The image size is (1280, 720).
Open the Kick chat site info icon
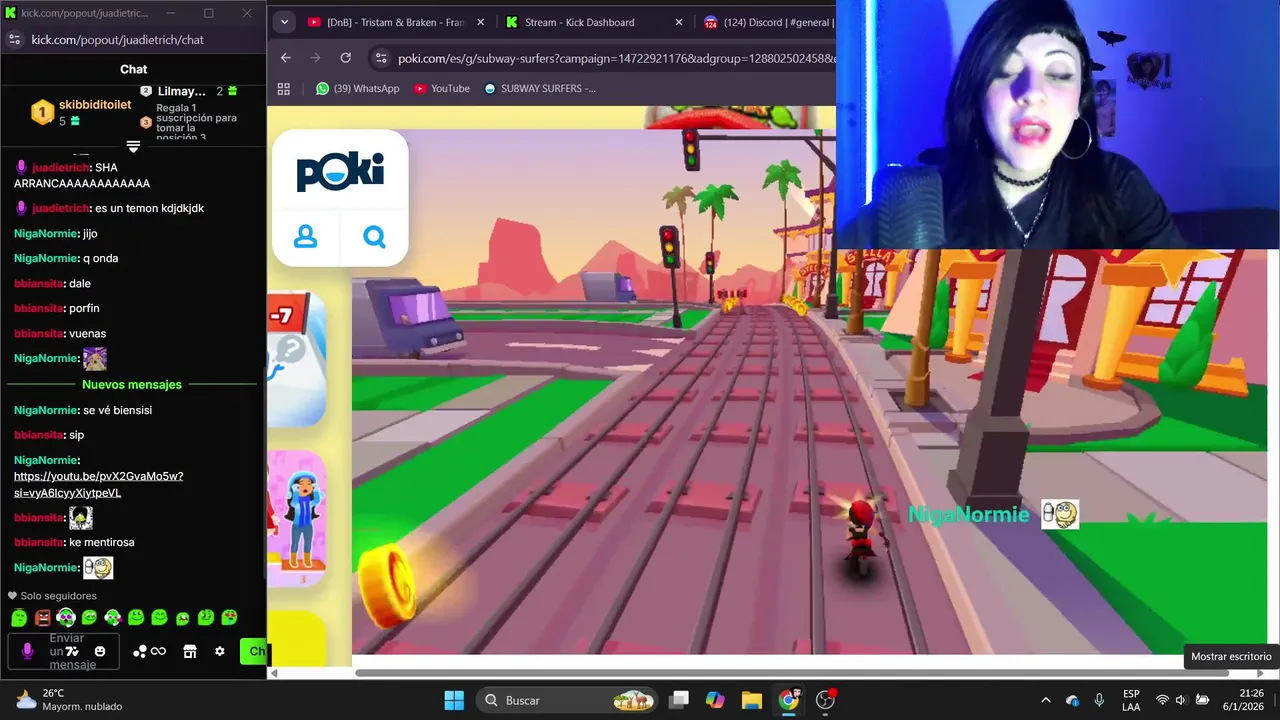(14, 39)
